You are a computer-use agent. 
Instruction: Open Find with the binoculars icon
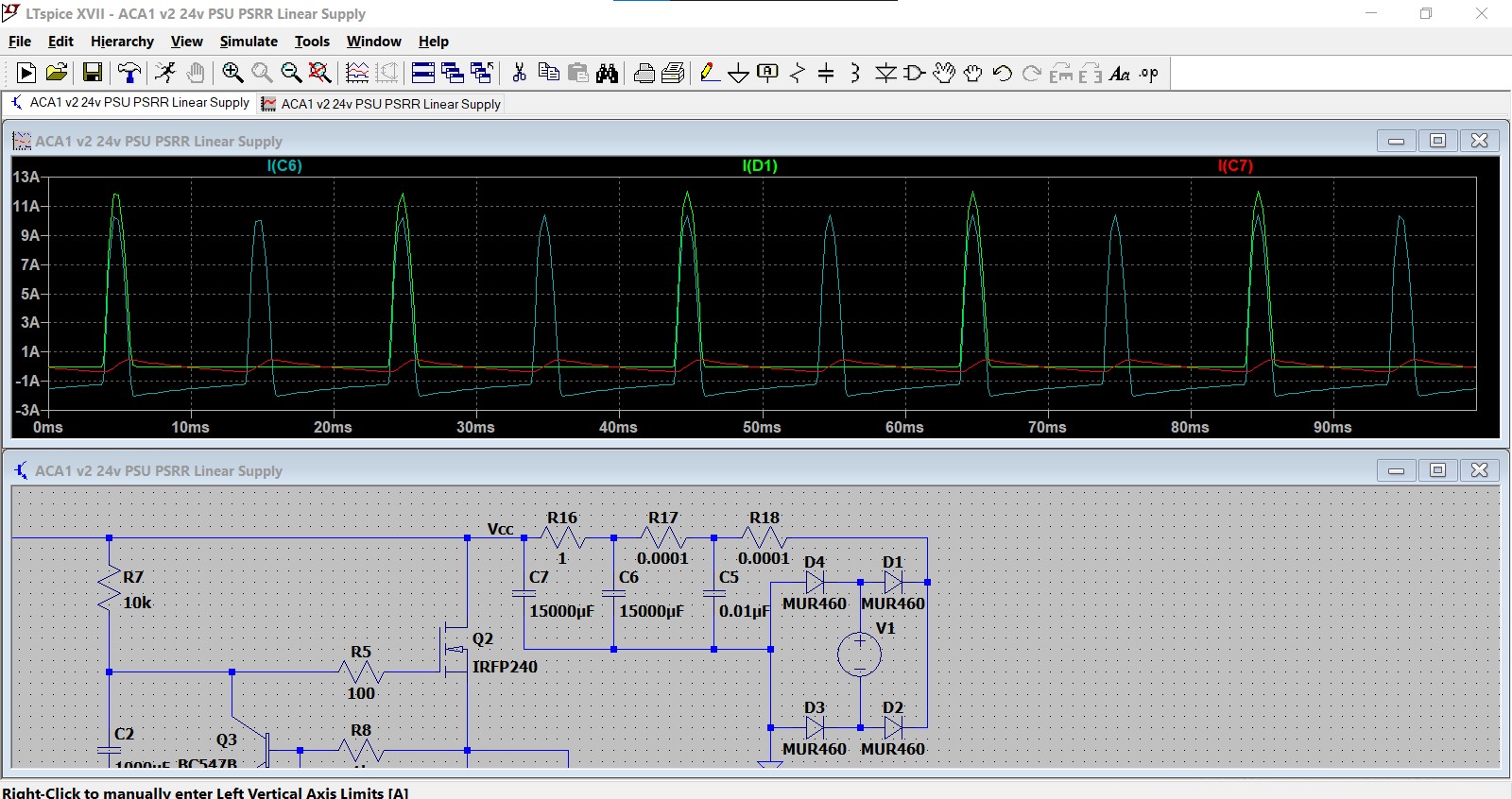click(x=608, y=73)
